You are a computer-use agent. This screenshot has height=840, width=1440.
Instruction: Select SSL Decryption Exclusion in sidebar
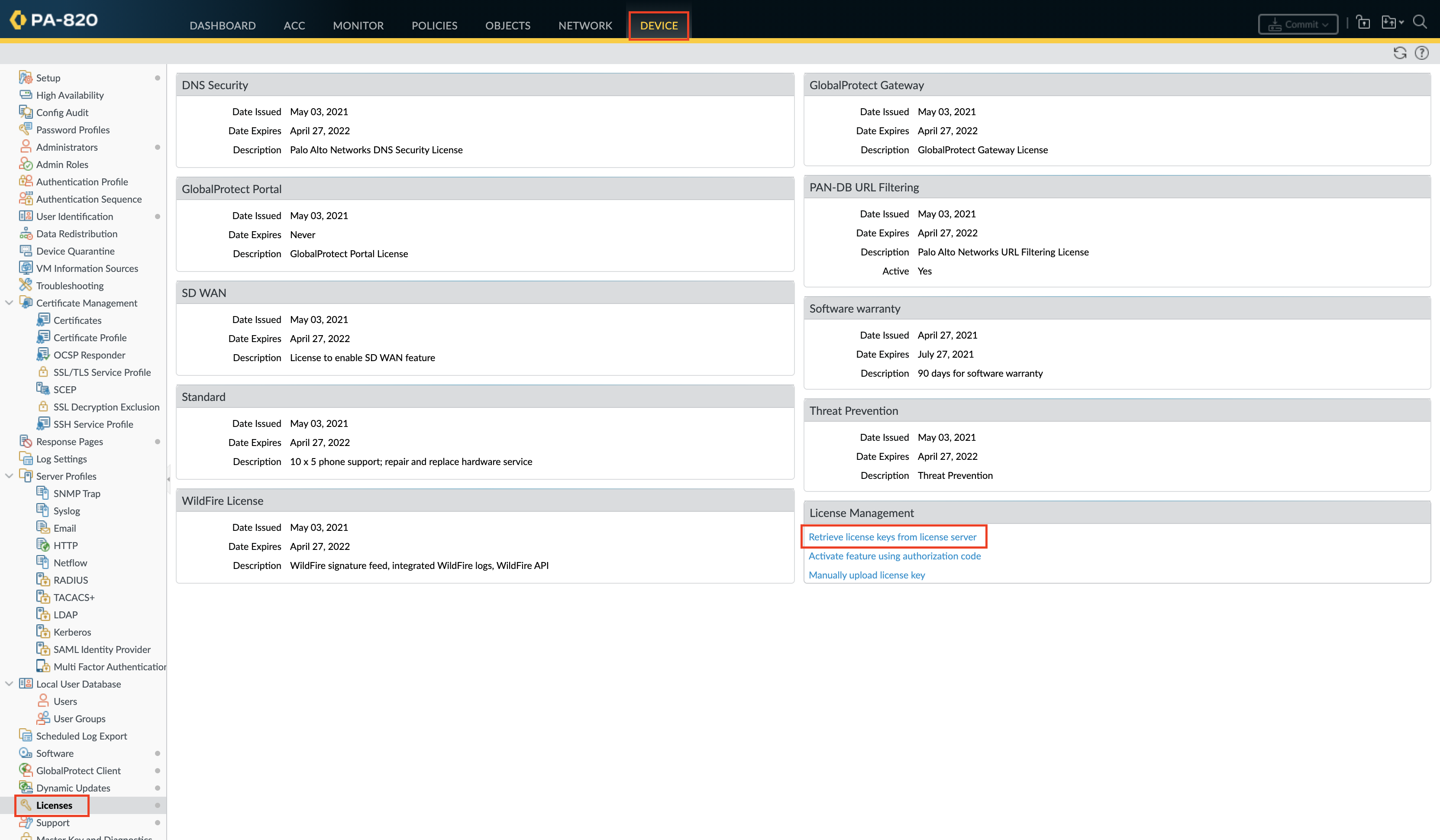[x=106, y=407]
